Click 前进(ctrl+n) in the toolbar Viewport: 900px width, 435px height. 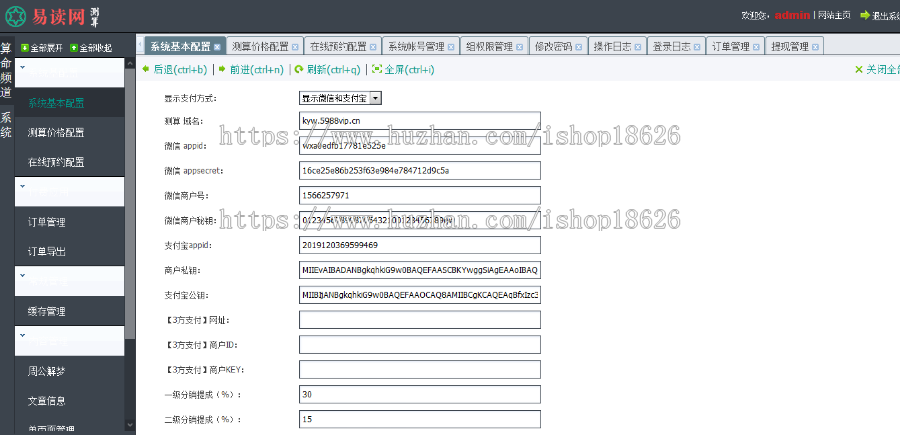257,70
